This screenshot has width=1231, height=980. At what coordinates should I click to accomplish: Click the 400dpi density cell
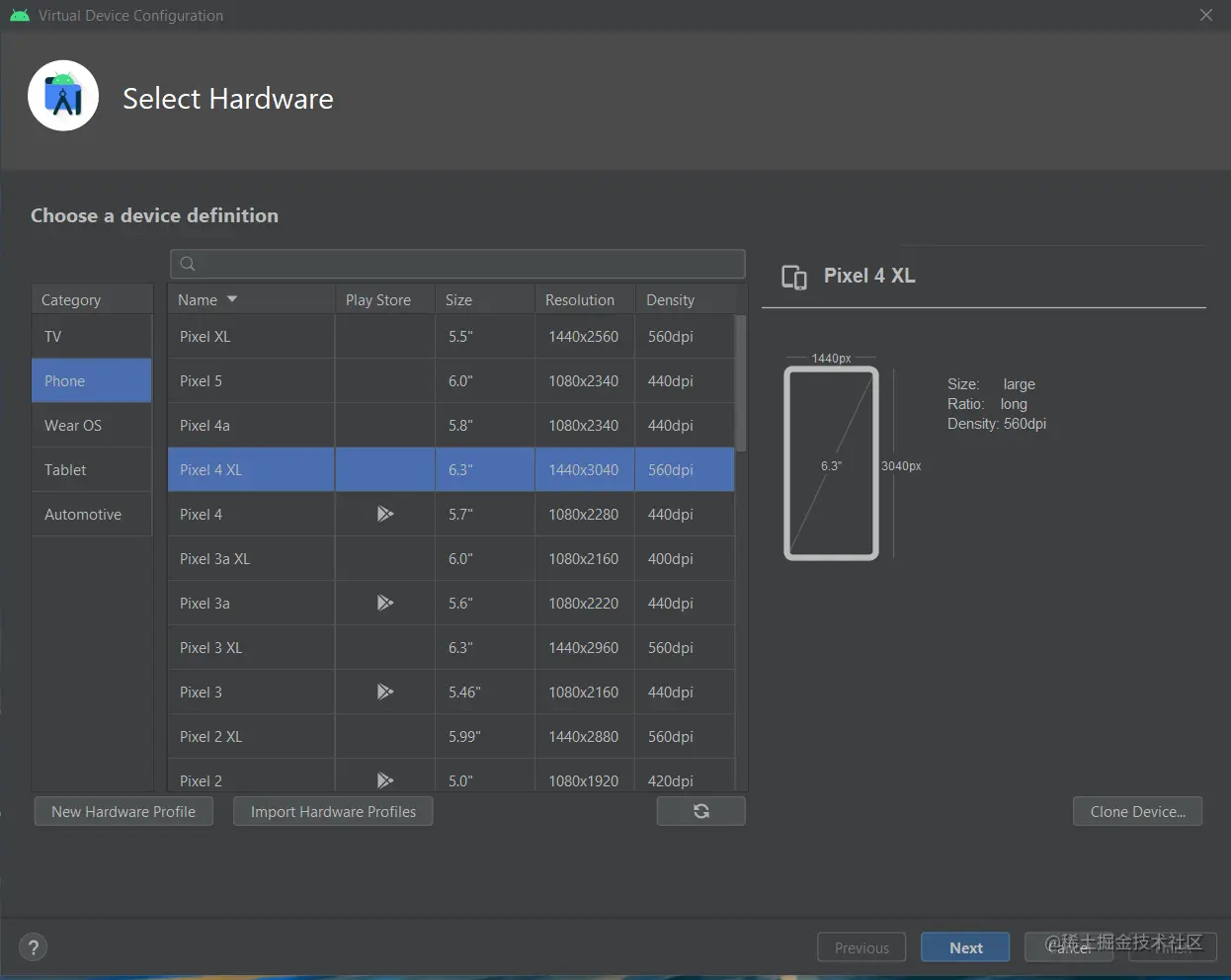(x=685, y=558)
